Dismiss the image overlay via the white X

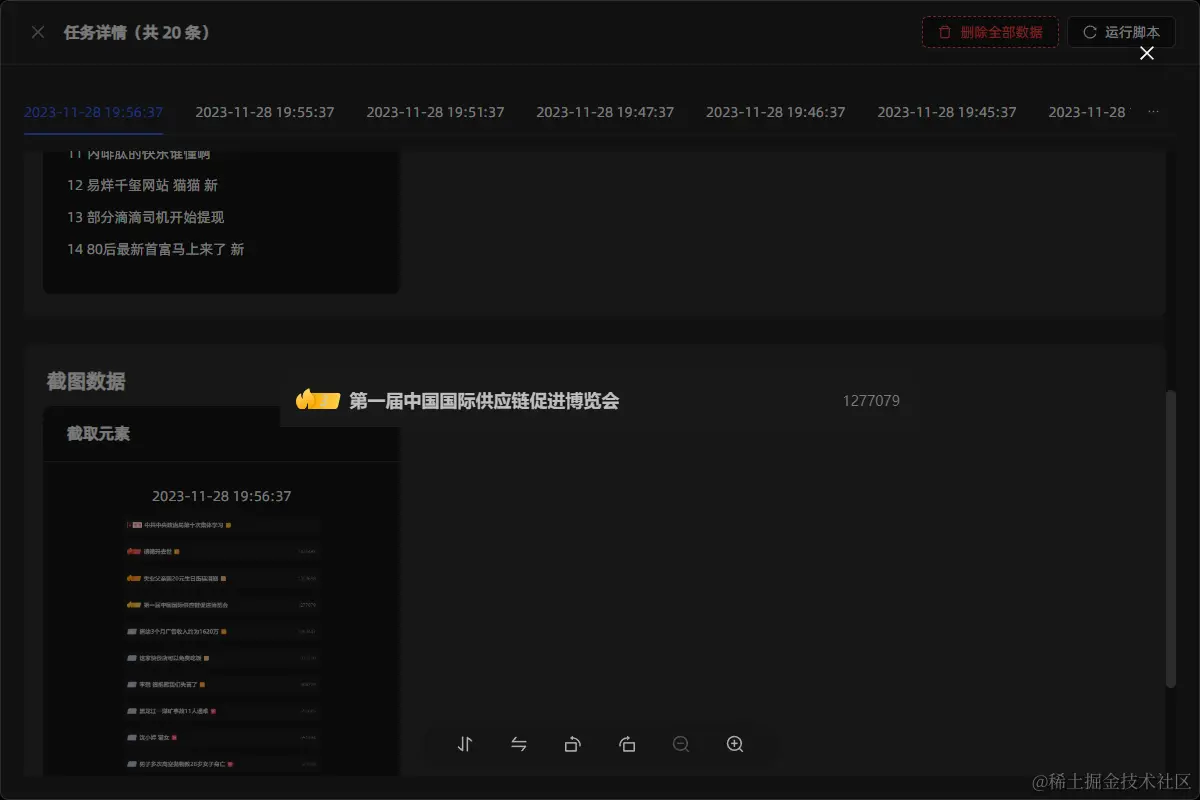click(x=1146, y=53)
